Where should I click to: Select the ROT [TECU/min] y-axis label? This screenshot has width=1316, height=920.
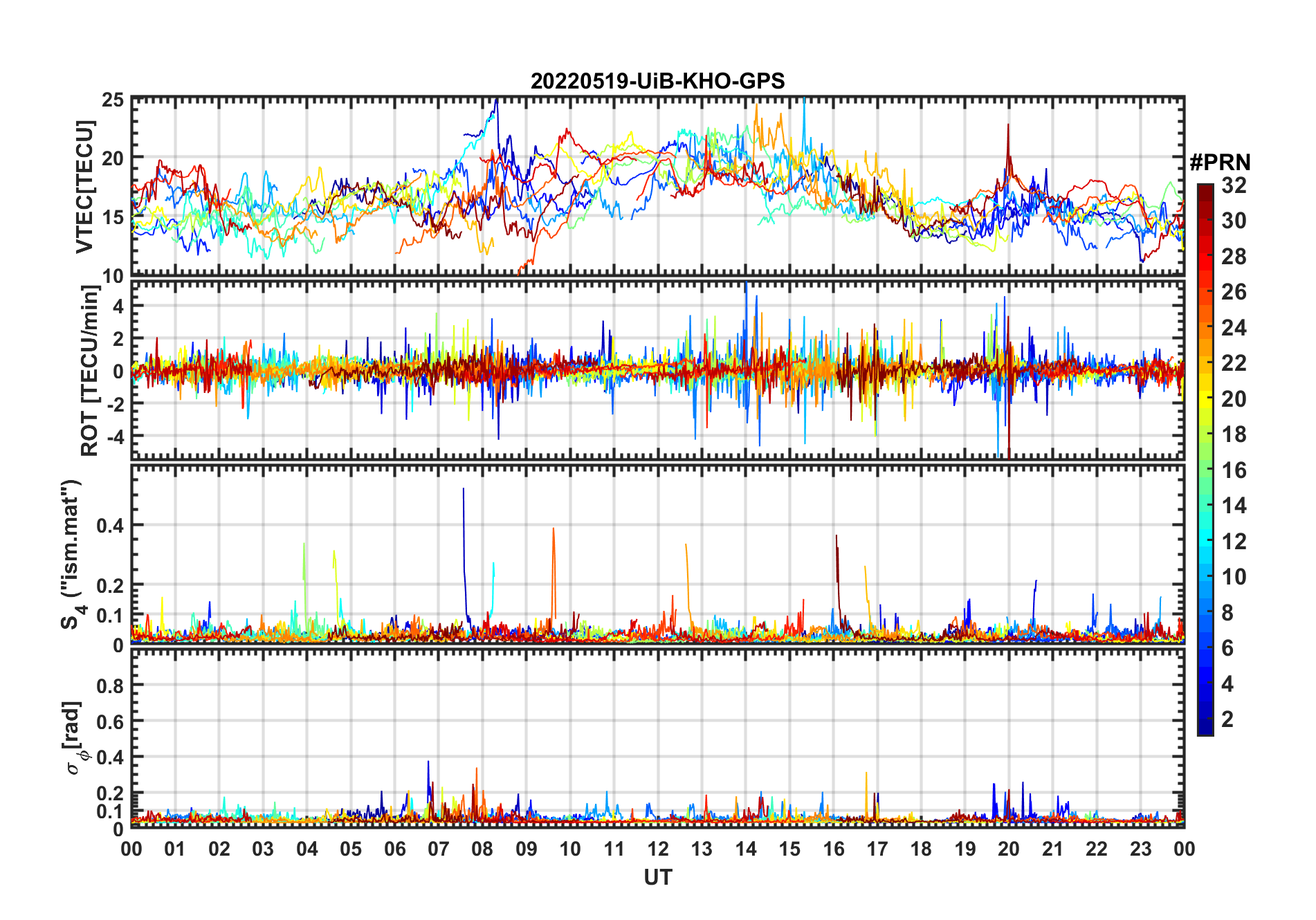(90, 371)
